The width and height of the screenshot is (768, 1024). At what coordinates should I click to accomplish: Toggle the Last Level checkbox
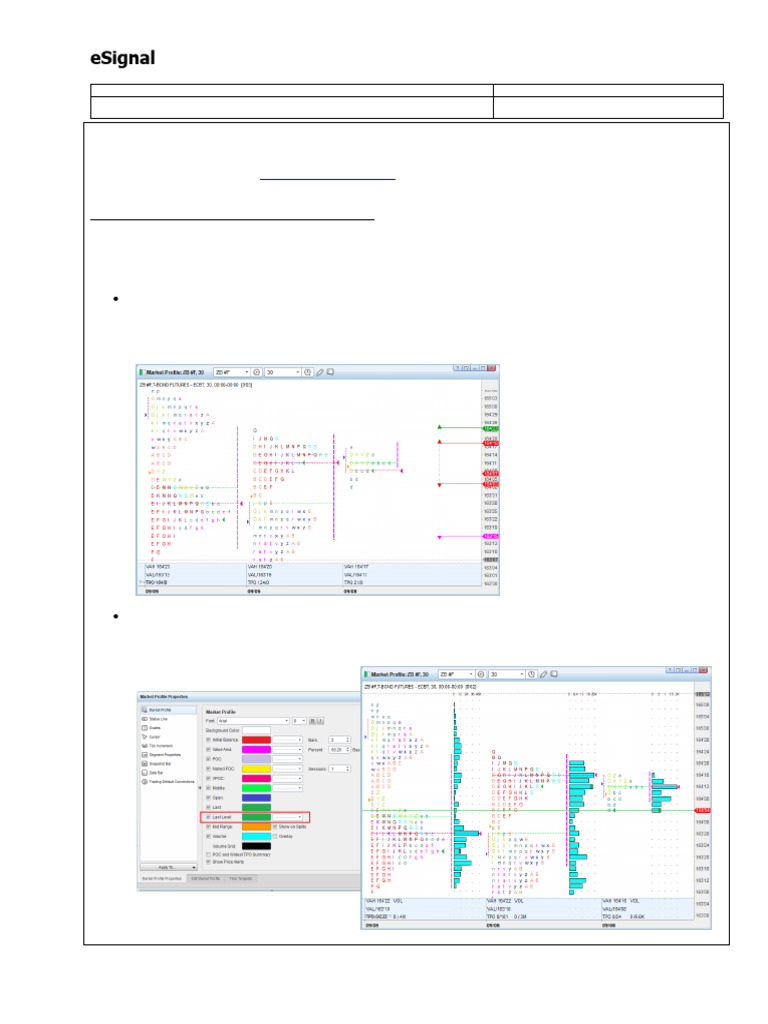click(x=208, y=817)
